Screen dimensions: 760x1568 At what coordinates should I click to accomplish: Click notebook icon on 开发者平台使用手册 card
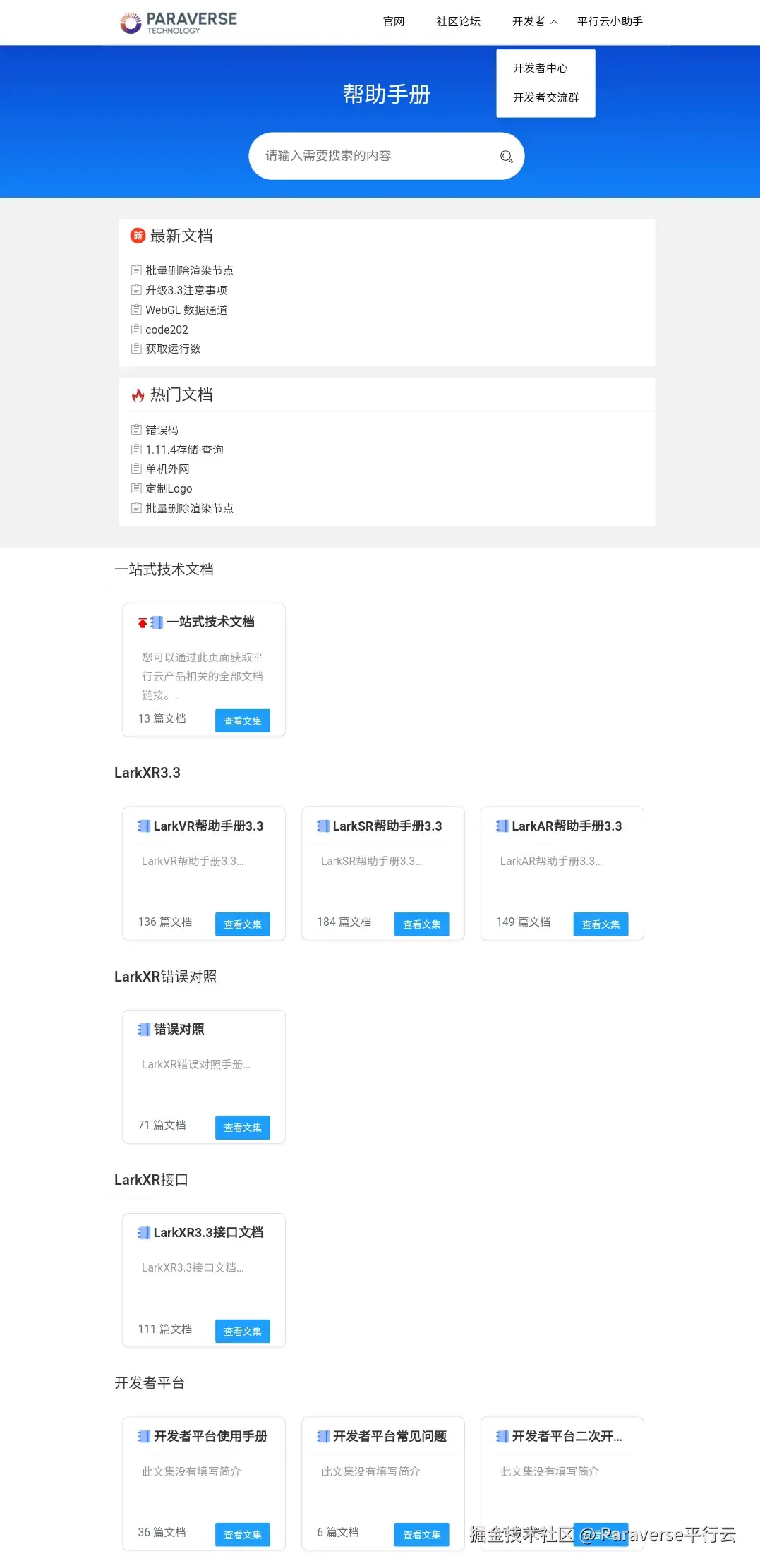[x=144, y=1437]
